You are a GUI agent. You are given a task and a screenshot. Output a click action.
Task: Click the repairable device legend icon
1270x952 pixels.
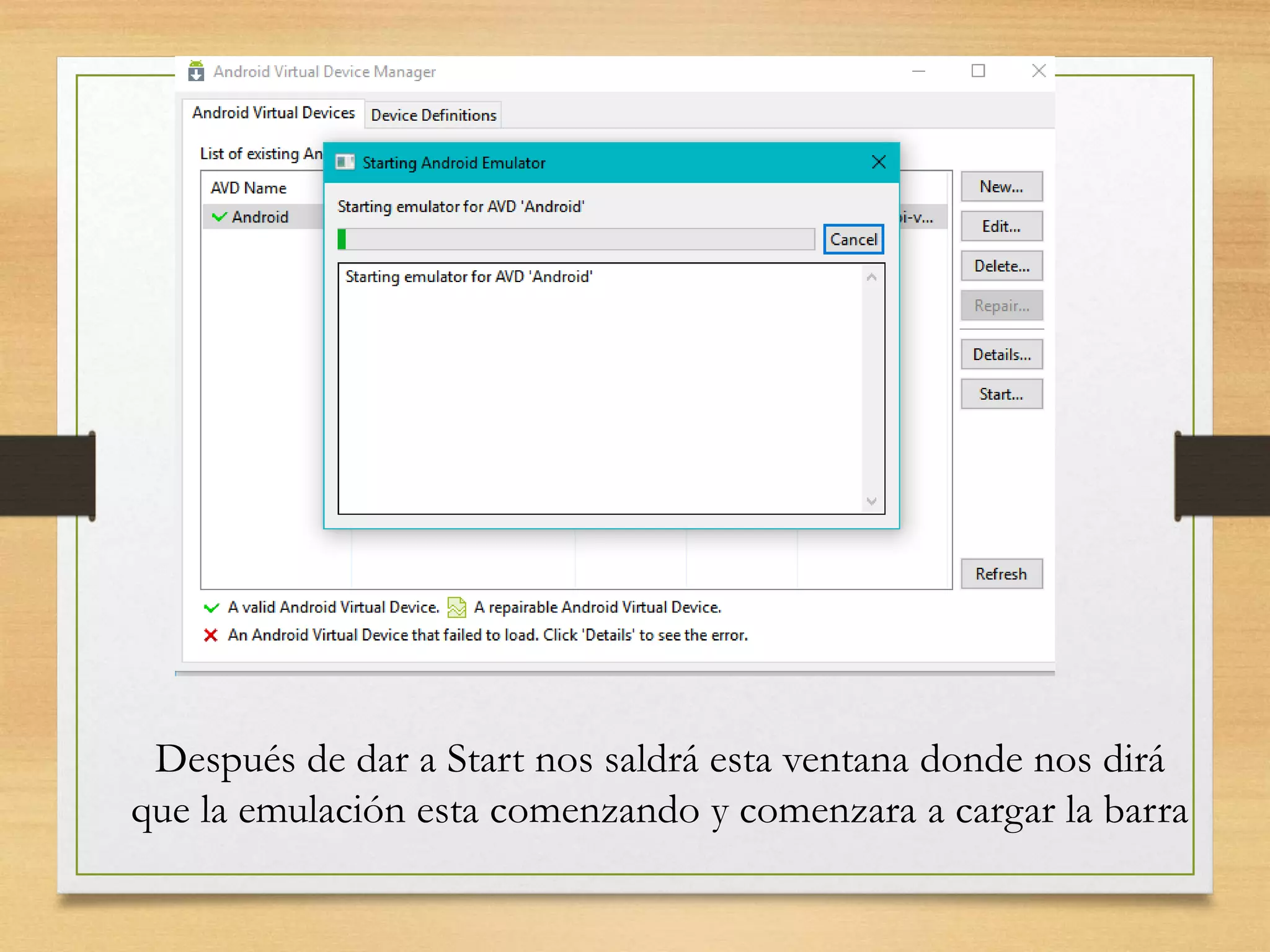(x=456, y=607)
